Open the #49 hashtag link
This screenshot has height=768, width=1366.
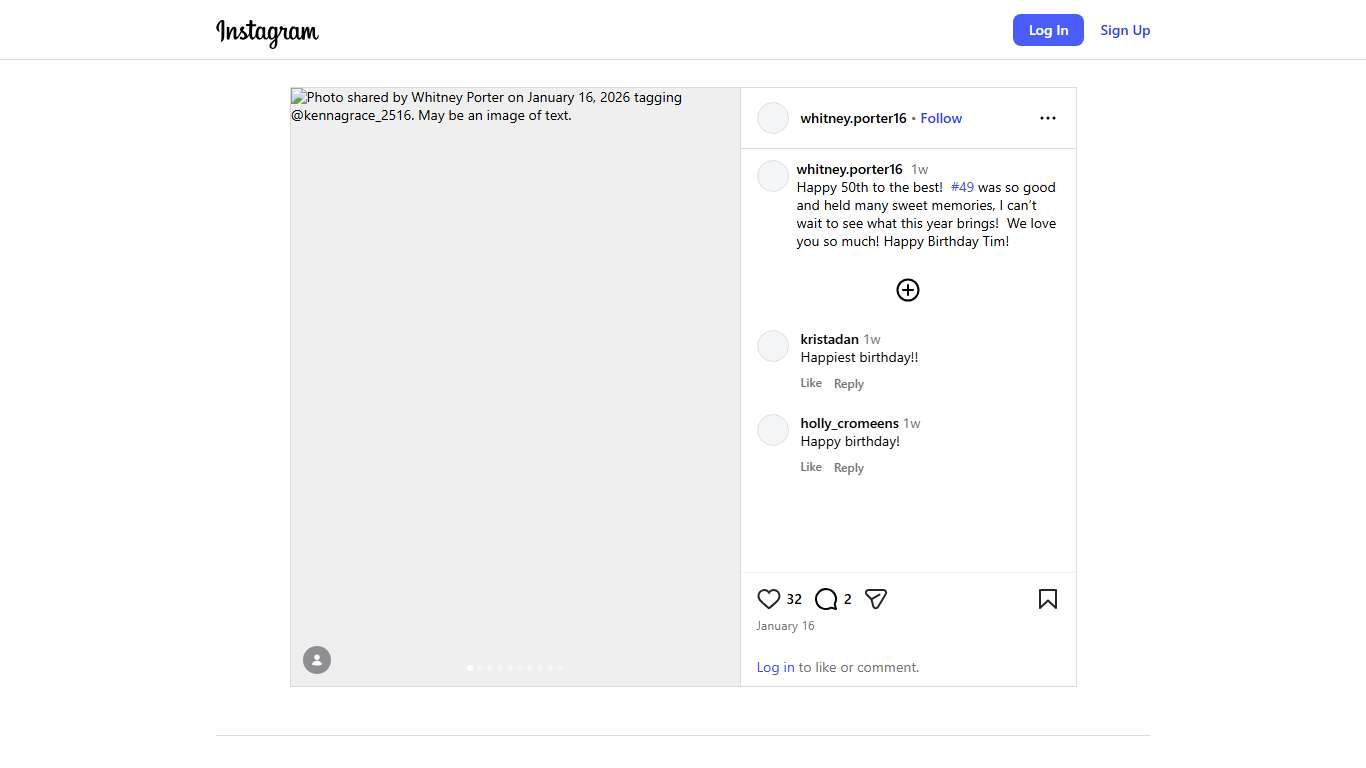click(x=962, y=187)
